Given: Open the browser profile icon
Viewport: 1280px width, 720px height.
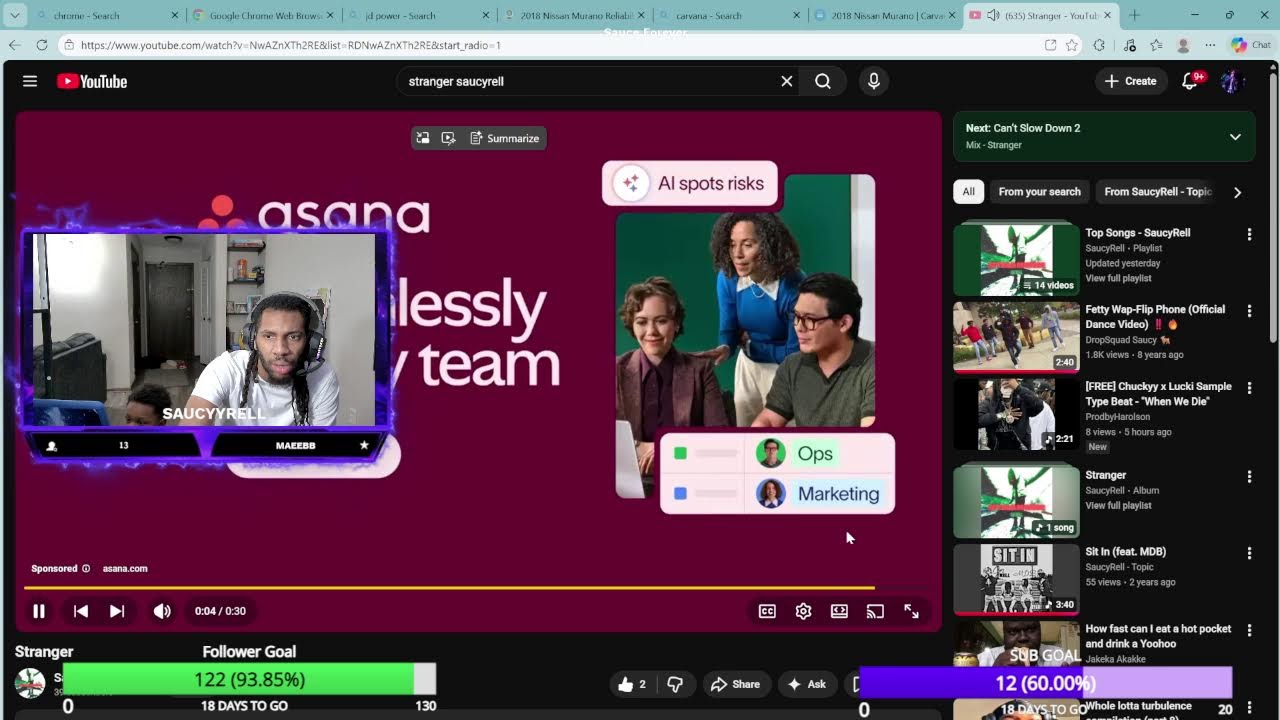Looking at the screenshot, I should pyautogui.click(x=1183, y=45).
